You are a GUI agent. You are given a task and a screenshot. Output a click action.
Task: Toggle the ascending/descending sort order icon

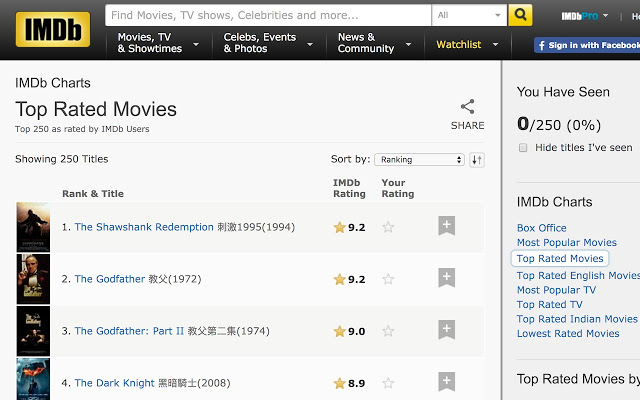[477, 160]
